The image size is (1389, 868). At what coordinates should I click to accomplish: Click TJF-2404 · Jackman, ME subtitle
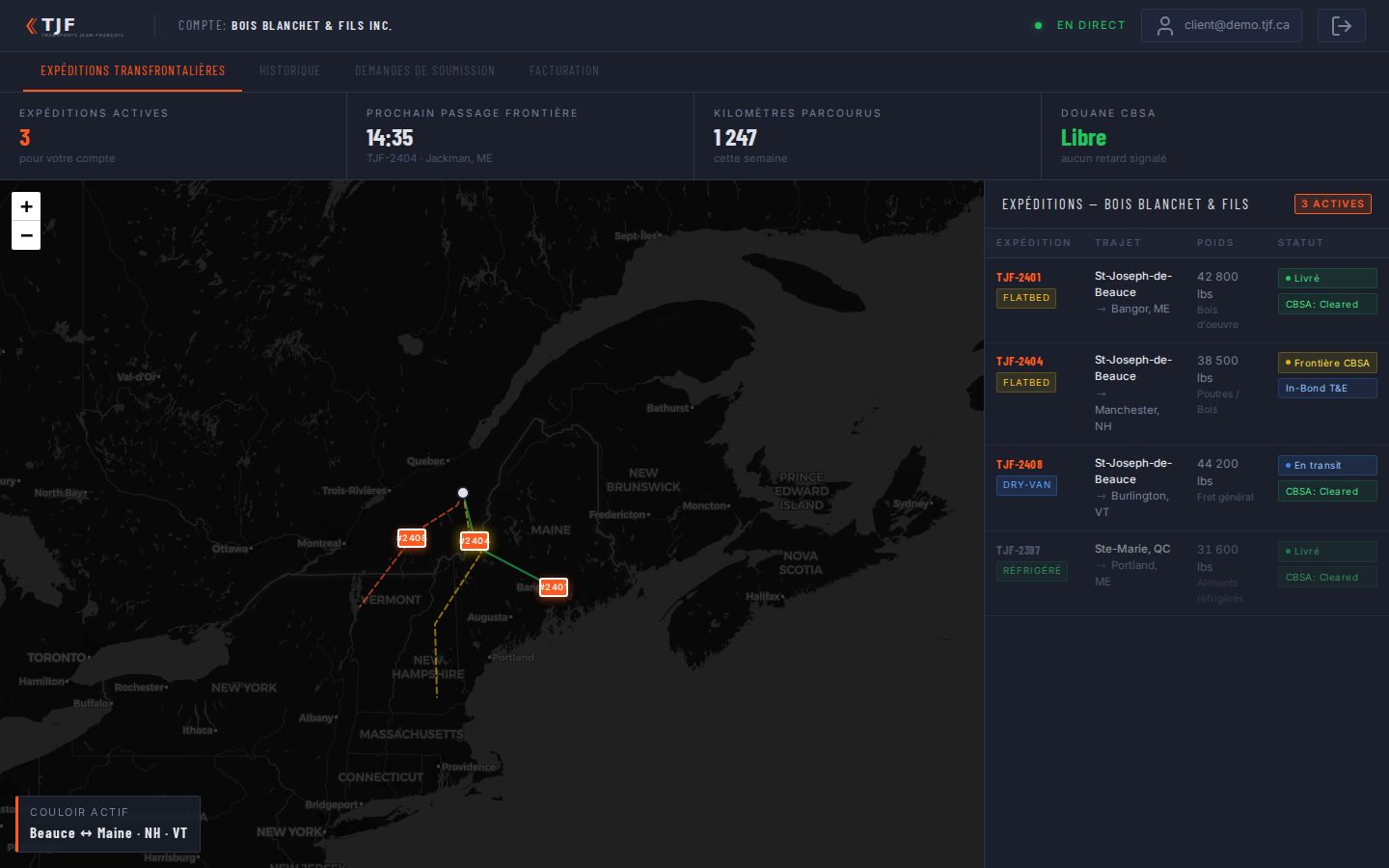click(x=429, y=158)
